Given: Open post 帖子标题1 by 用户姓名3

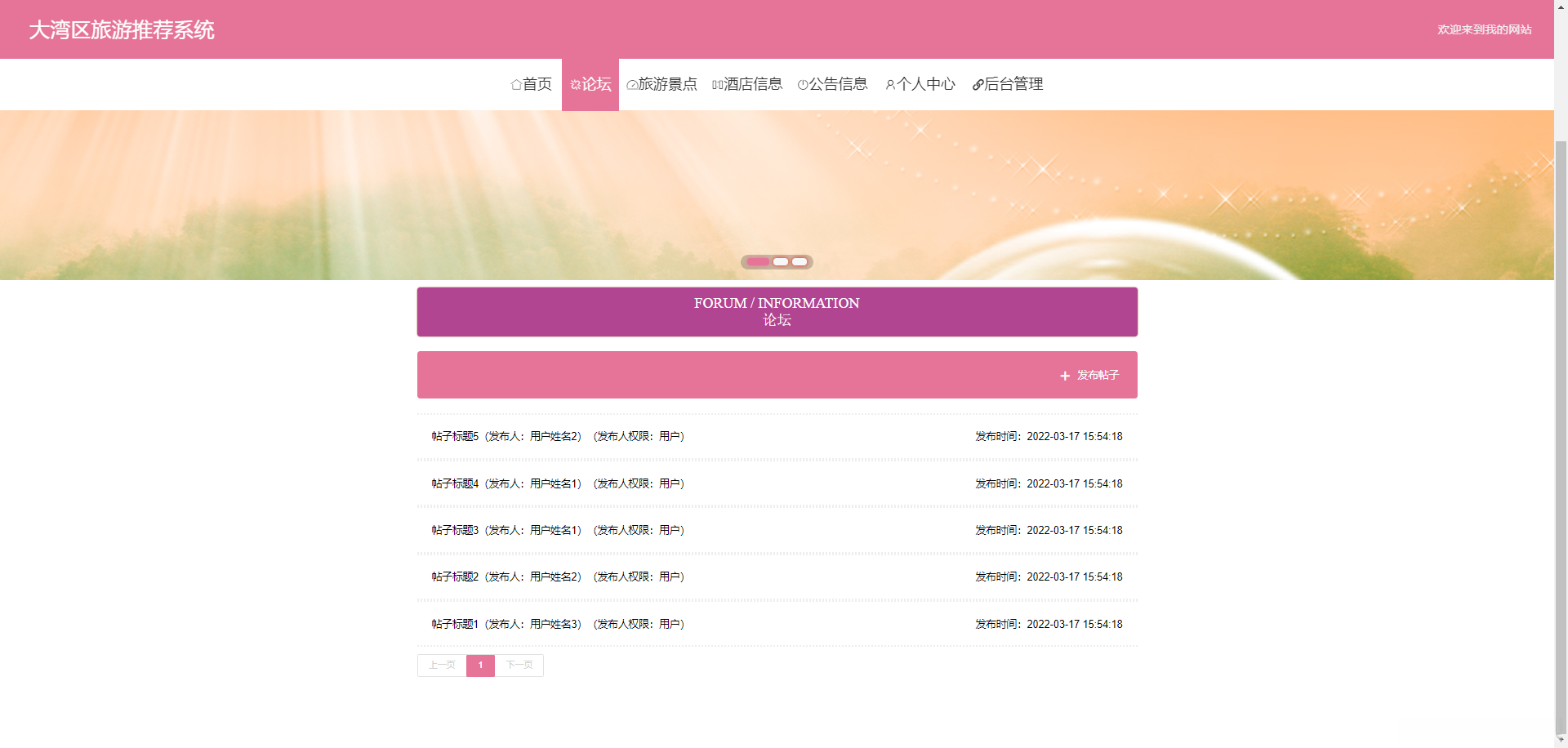Looking at the screenshot, I should point(558,625).
